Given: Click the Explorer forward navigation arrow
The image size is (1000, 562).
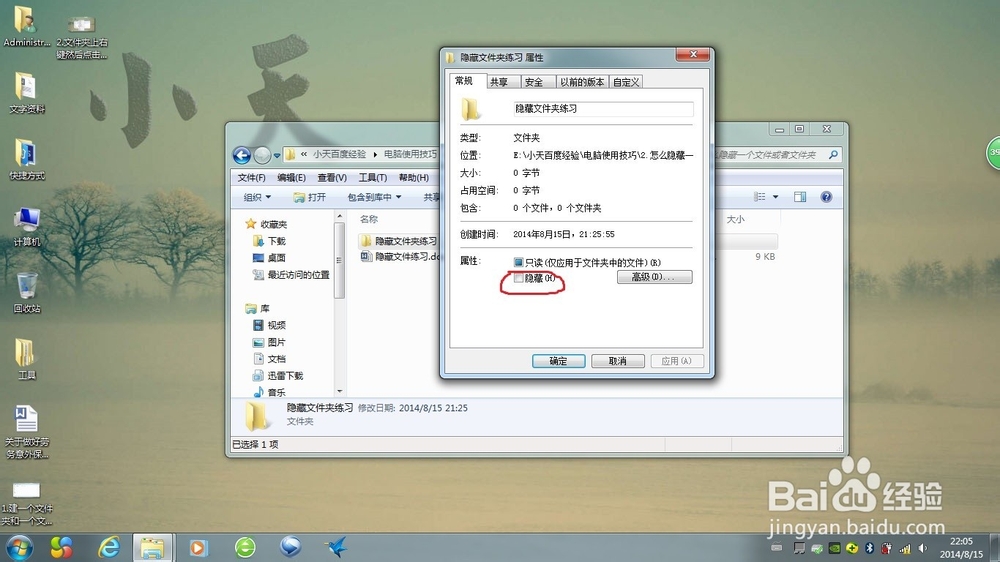Looking at the screenshot, I should [x=262, y=155].
